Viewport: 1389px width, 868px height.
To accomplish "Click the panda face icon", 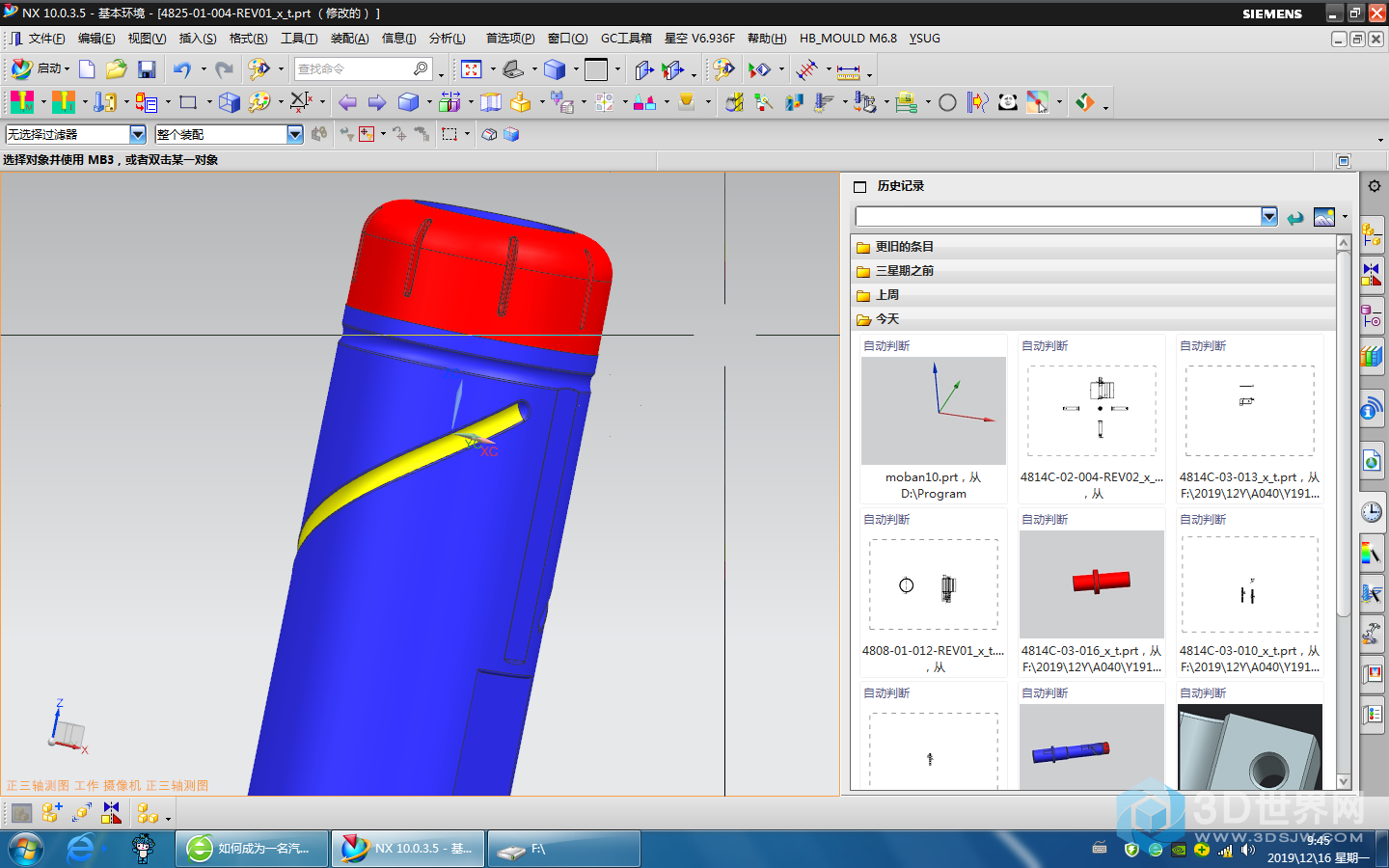I will point(1007,102).
